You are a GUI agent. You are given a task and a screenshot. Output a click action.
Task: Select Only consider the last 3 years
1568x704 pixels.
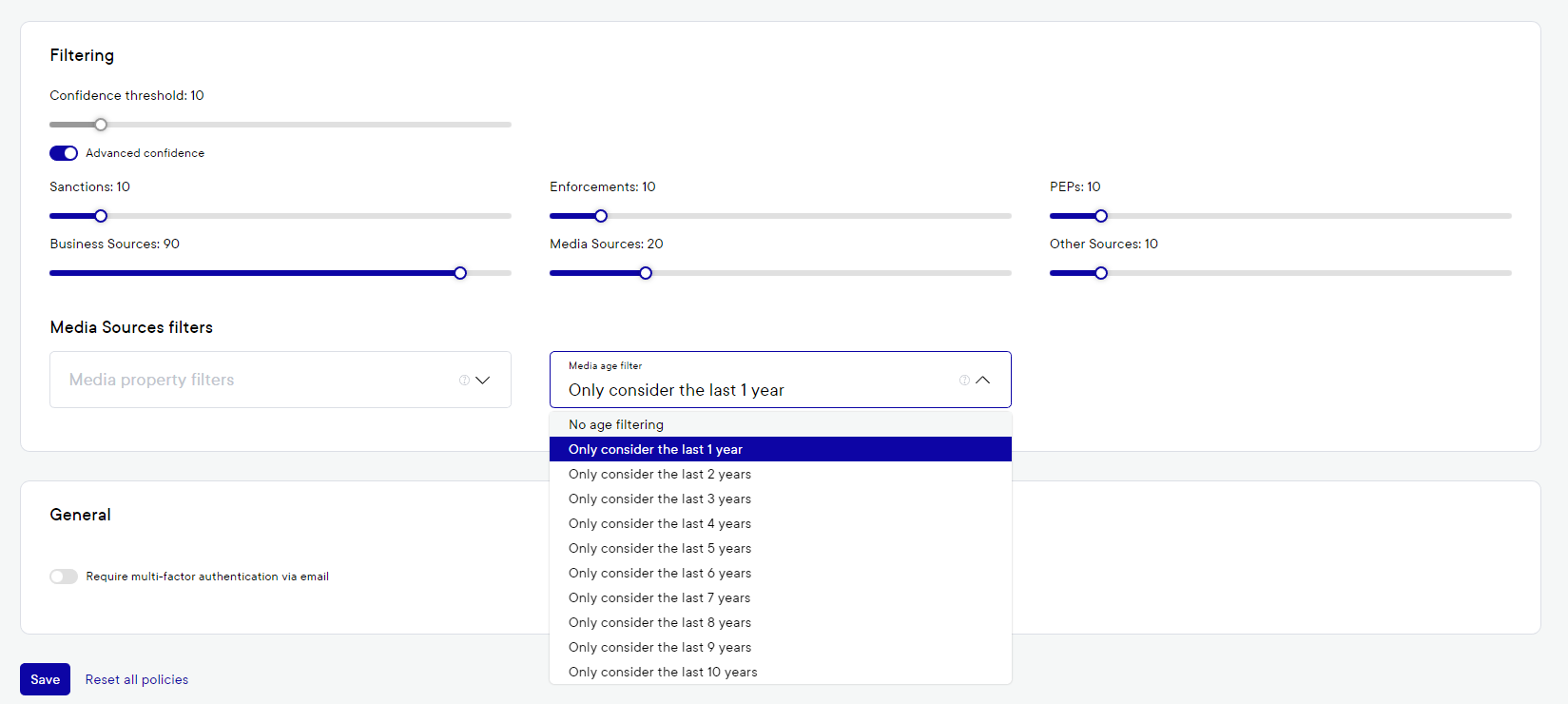[781, 499]
